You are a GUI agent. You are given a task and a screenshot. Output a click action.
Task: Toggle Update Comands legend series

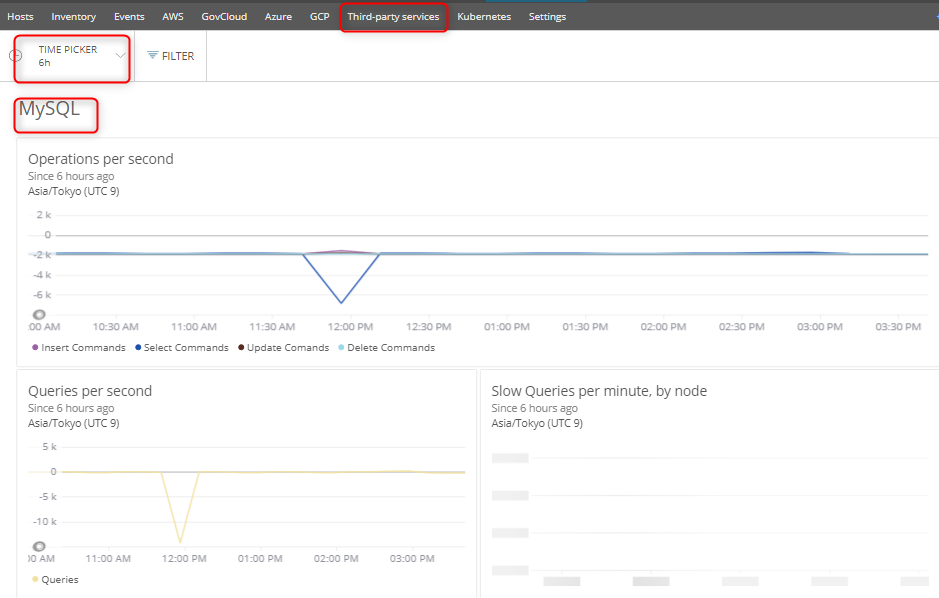[x=283, y=348]
